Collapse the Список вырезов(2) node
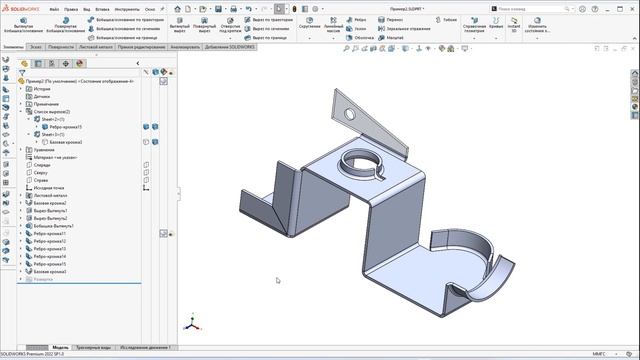This screenshot has height=360, width=640. point(21,111)
